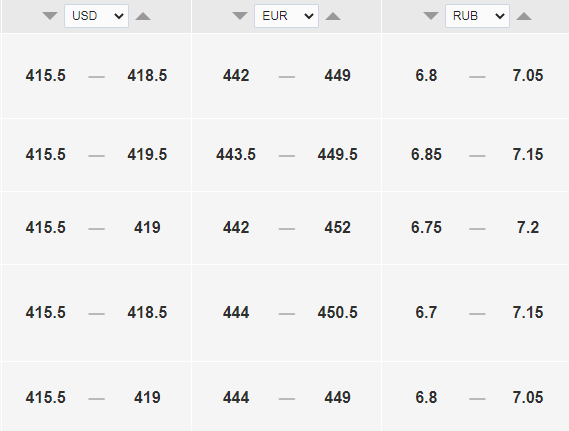Select the 6.7 RUB buy rate
The image size is (569, 431).
(426, 313)
